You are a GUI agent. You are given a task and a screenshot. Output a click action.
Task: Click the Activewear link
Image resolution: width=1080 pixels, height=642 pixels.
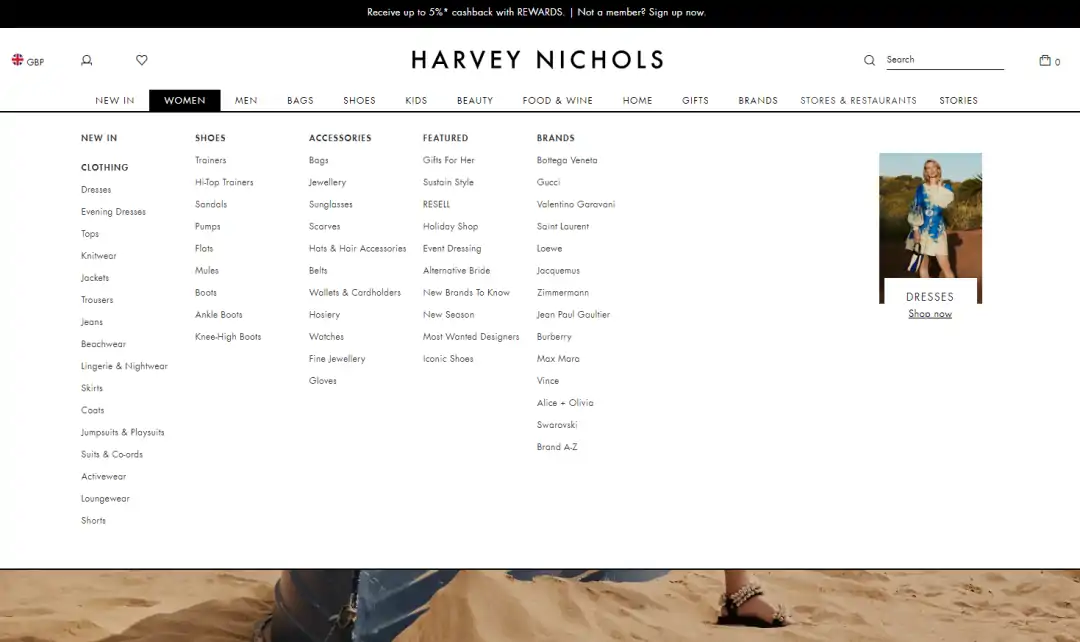click(103, 477)
